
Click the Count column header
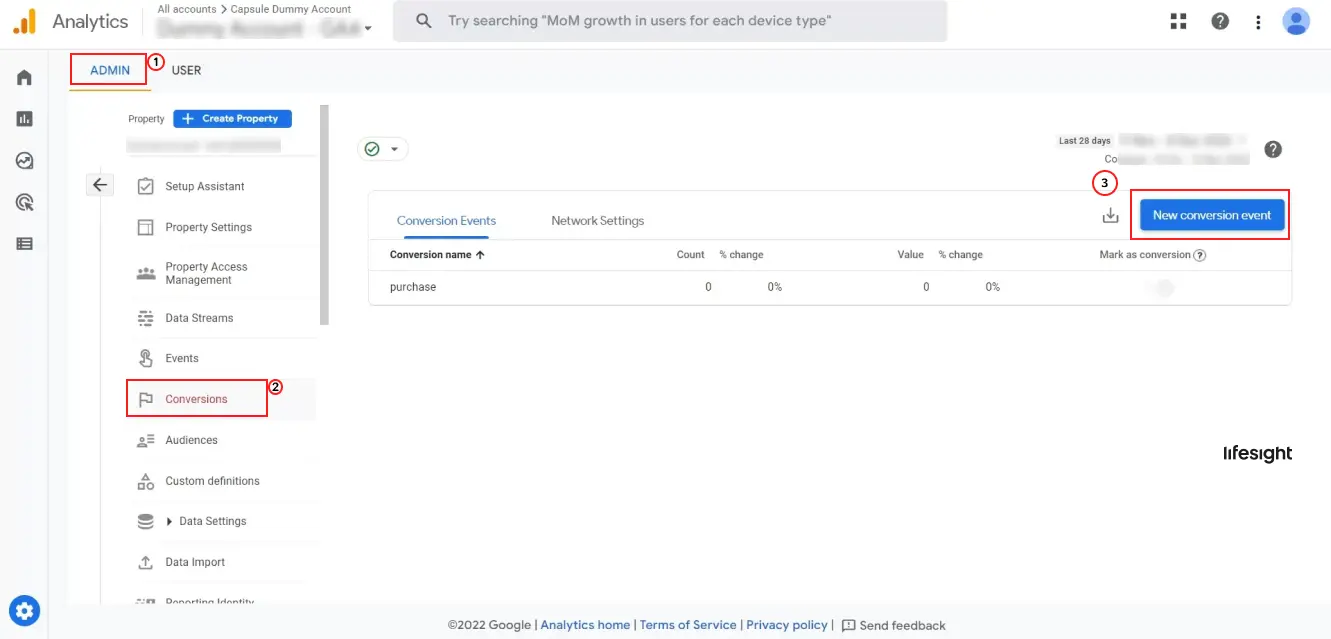691,255
